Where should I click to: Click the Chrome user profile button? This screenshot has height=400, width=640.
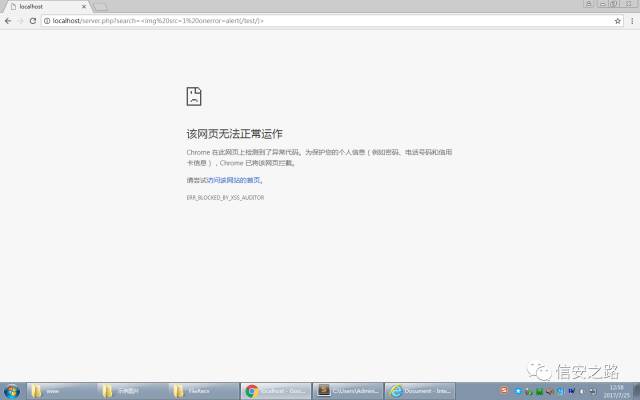tap(589, 4)
